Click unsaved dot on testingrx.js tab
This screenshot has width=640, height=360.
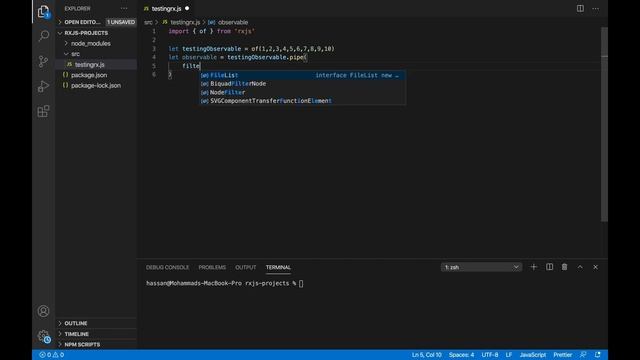tap(187, 8)
